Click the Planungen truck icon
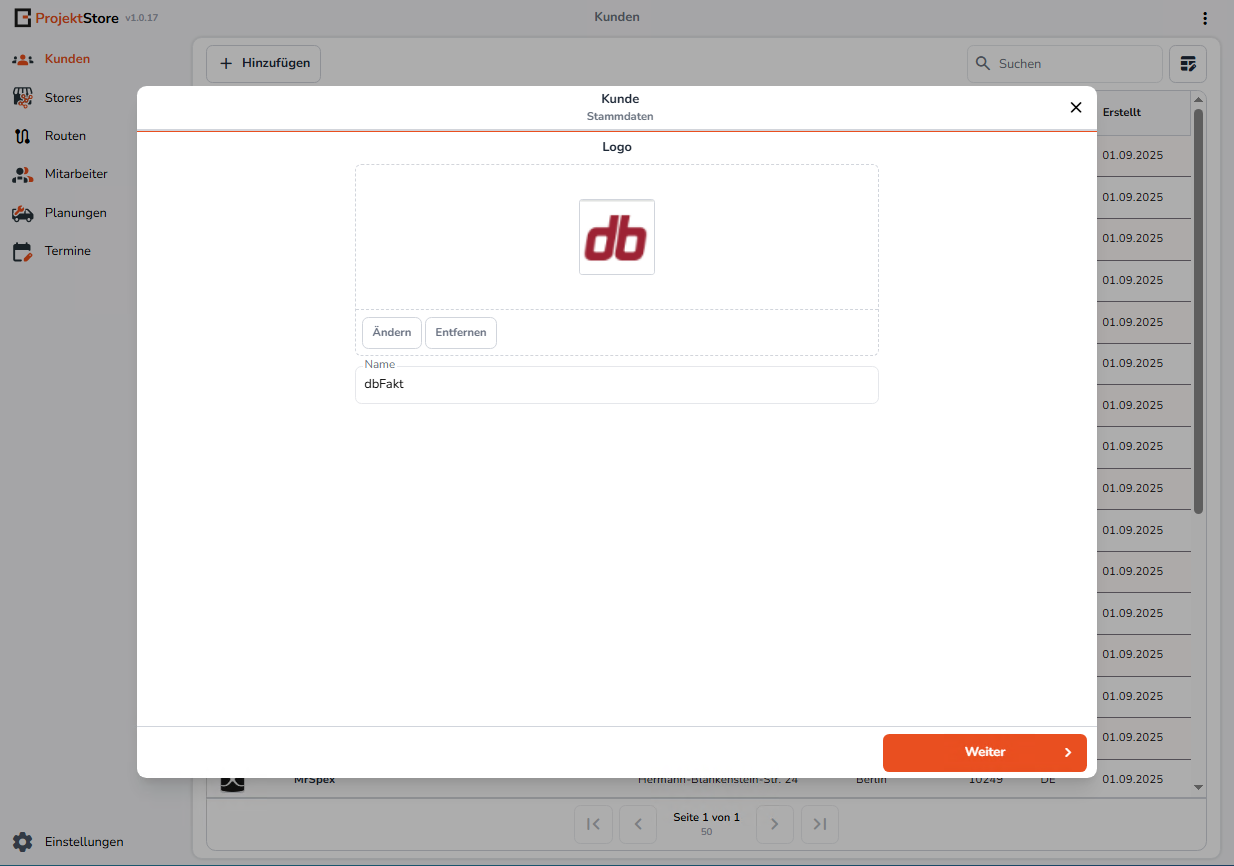This screenshot has height=866, width=1234. pyautogui.click(x=22, y=213)
